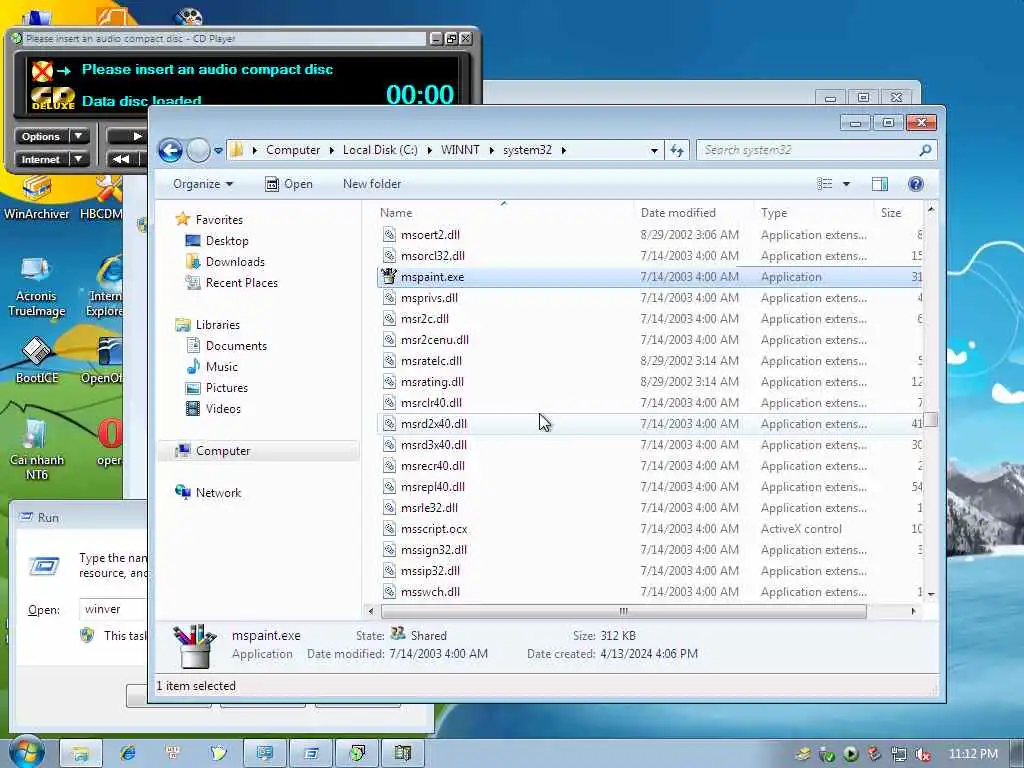Open the BootICE desktop icon
Screen dimensions: 1024x768
[37, 360]
